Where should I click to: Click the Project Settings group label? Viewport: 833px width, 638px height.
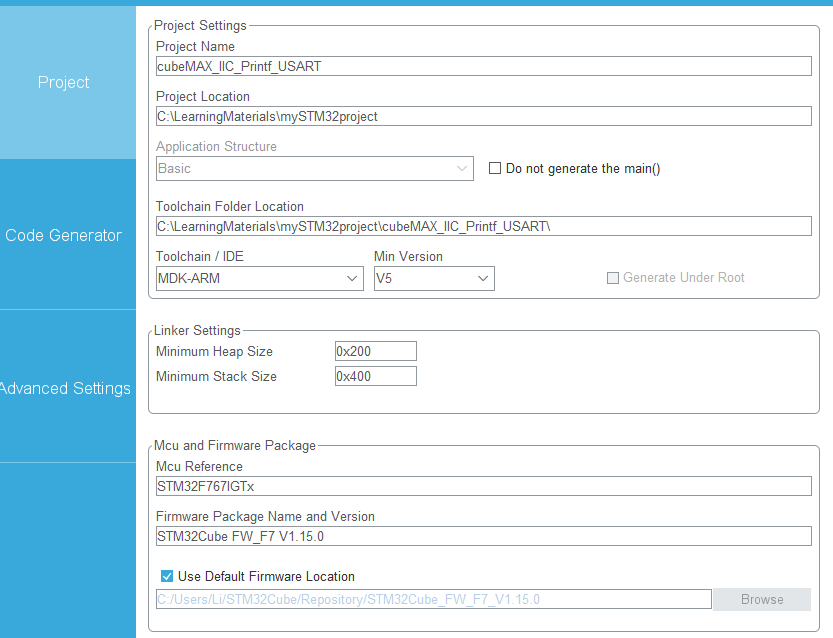point(200,25)
